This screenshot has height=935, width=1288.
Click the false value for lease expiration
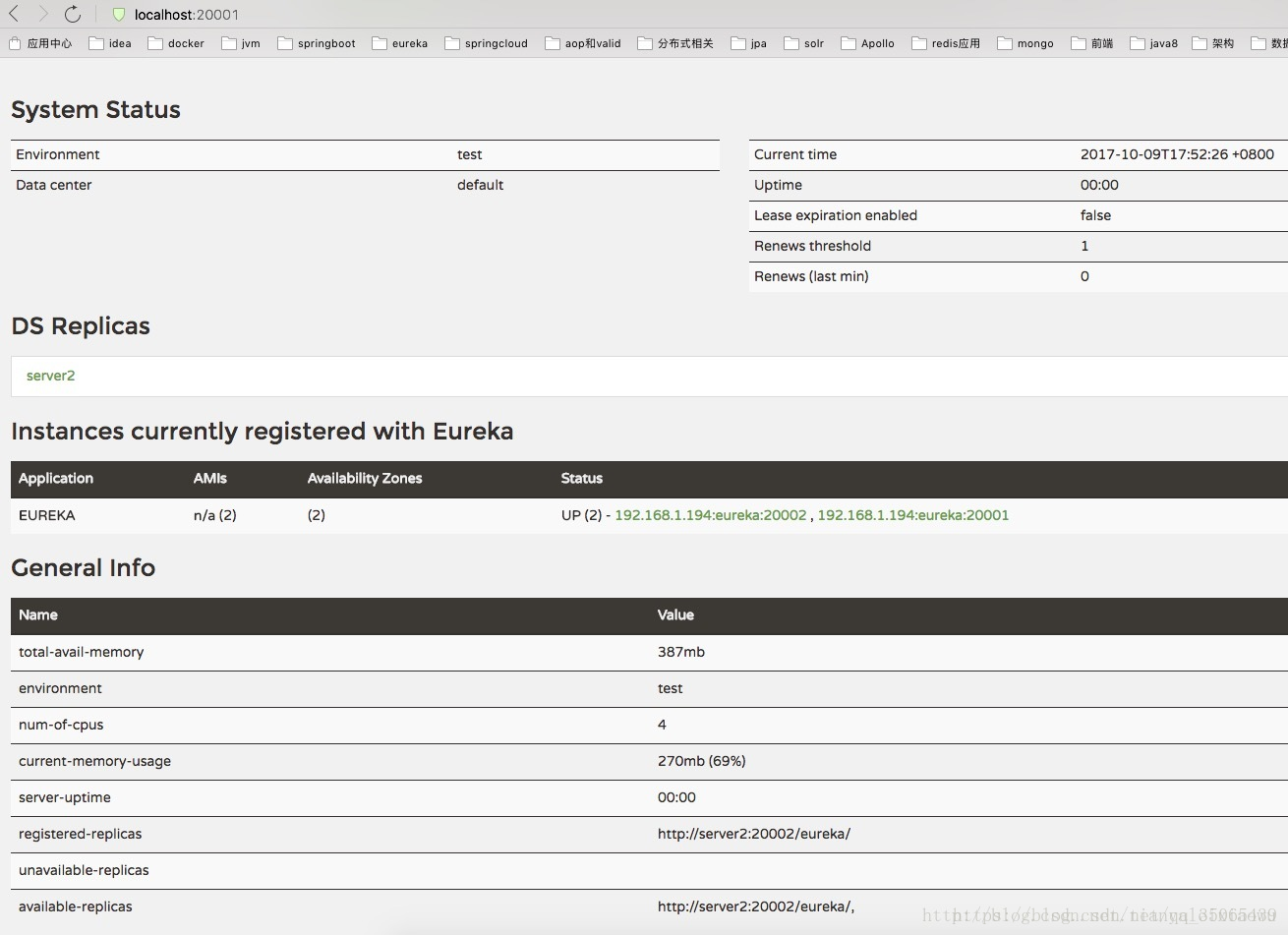click(x=1095, y=215)
